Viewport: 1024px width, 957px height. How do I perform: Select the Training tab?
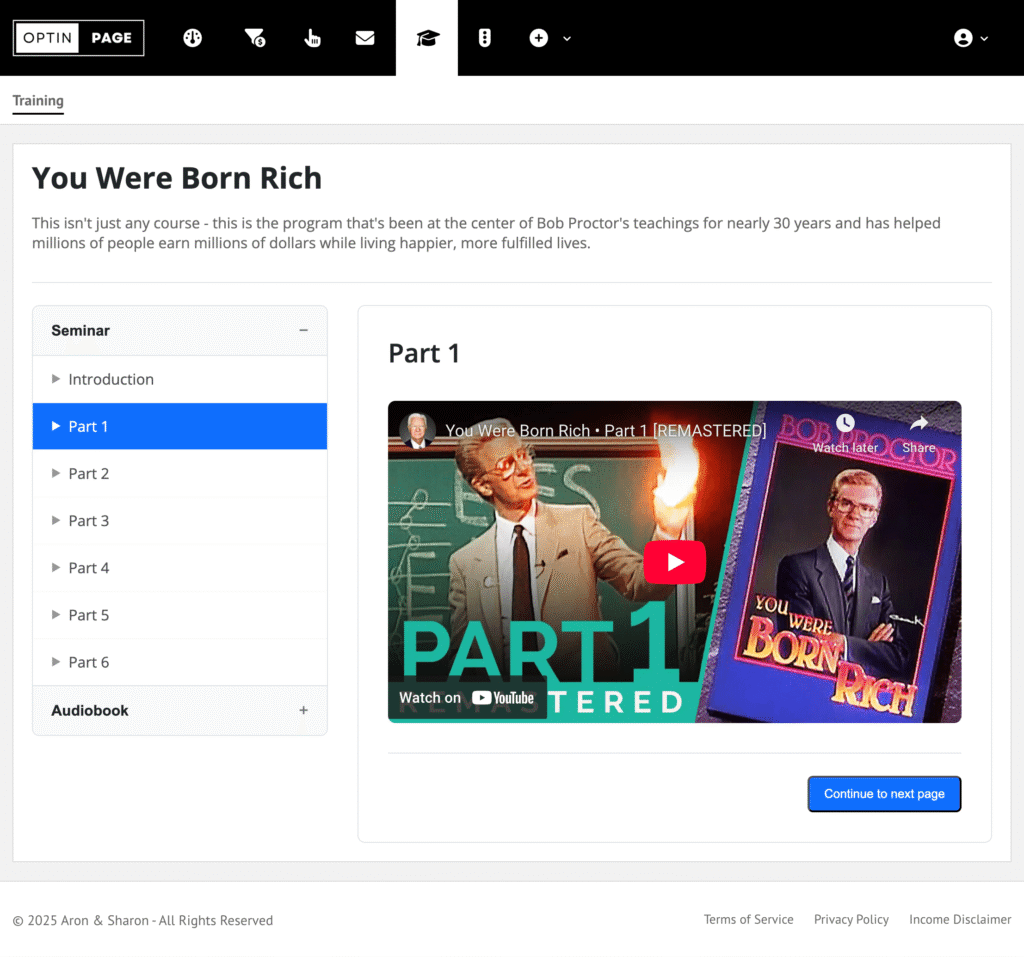point(38,101)
